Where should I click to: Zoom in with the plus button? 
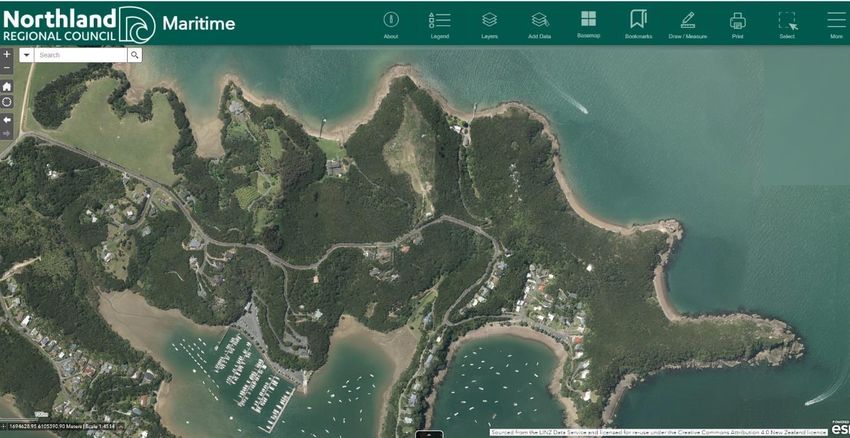point(7,55)
